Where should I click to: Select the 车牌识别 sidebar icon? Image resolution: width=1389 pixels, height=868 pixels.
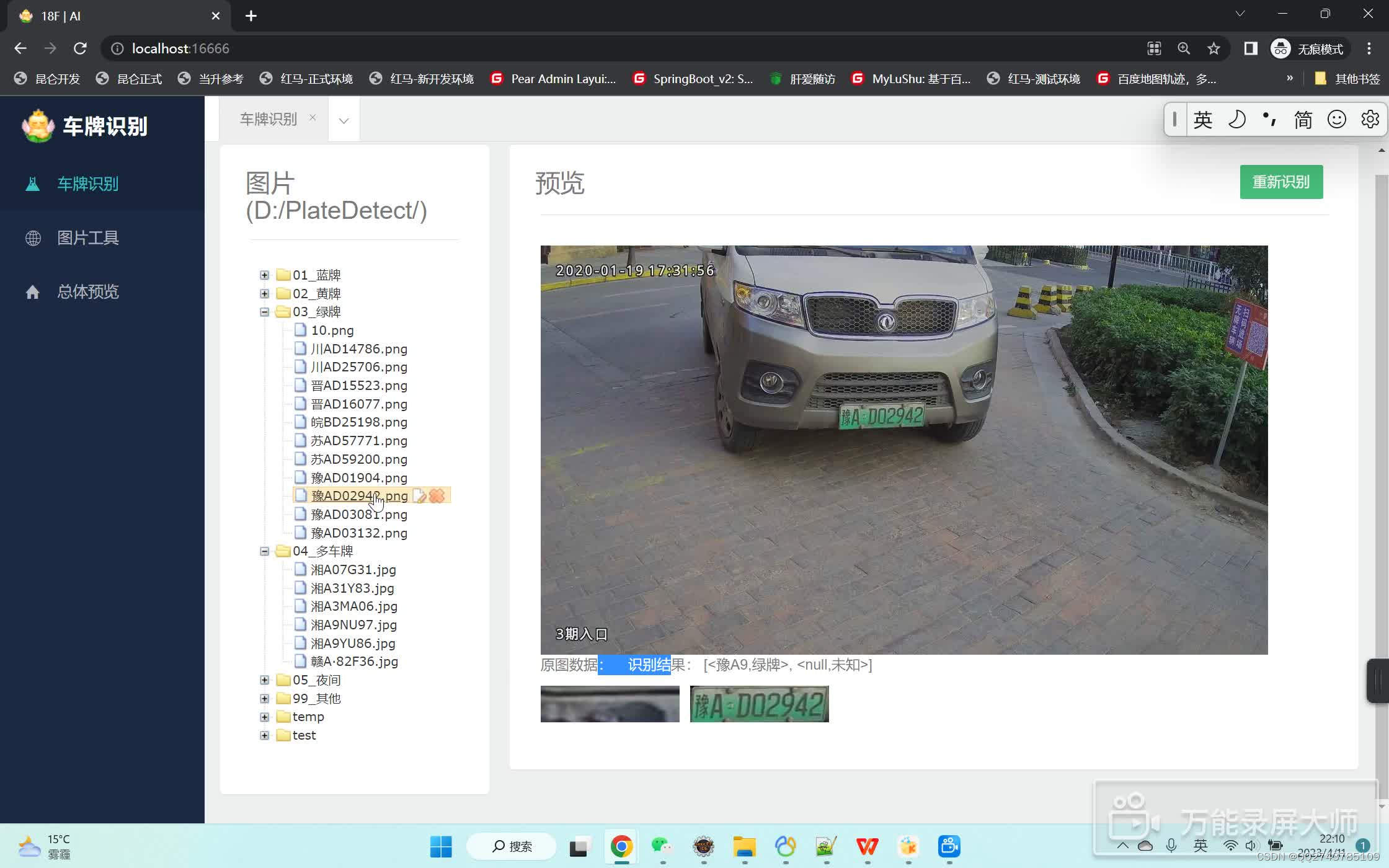tap(33, 184)
